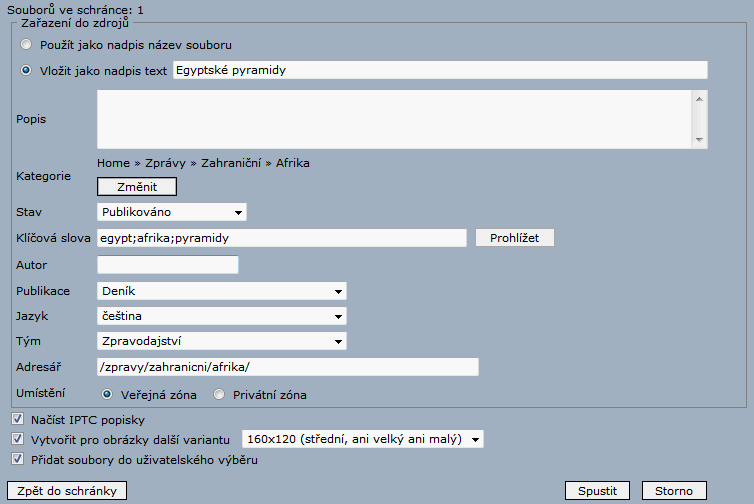
Task: Click the title text field 'Egyptské pyramidy'
Action: [440, 70]
